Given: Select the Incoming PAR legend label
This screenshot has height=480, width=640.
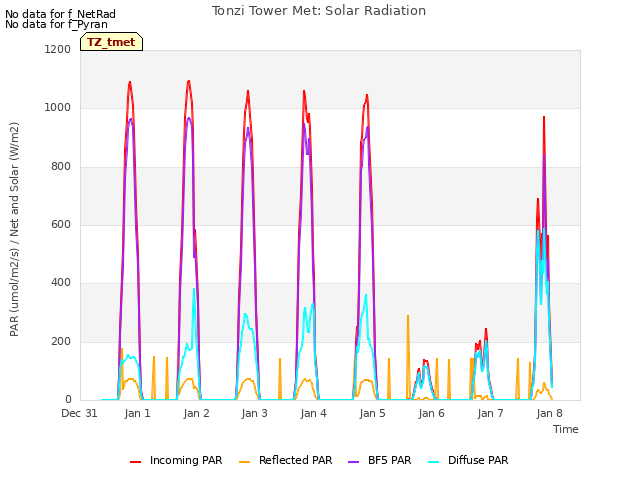Looking at the screenshot, I should (x=186, y=460).
